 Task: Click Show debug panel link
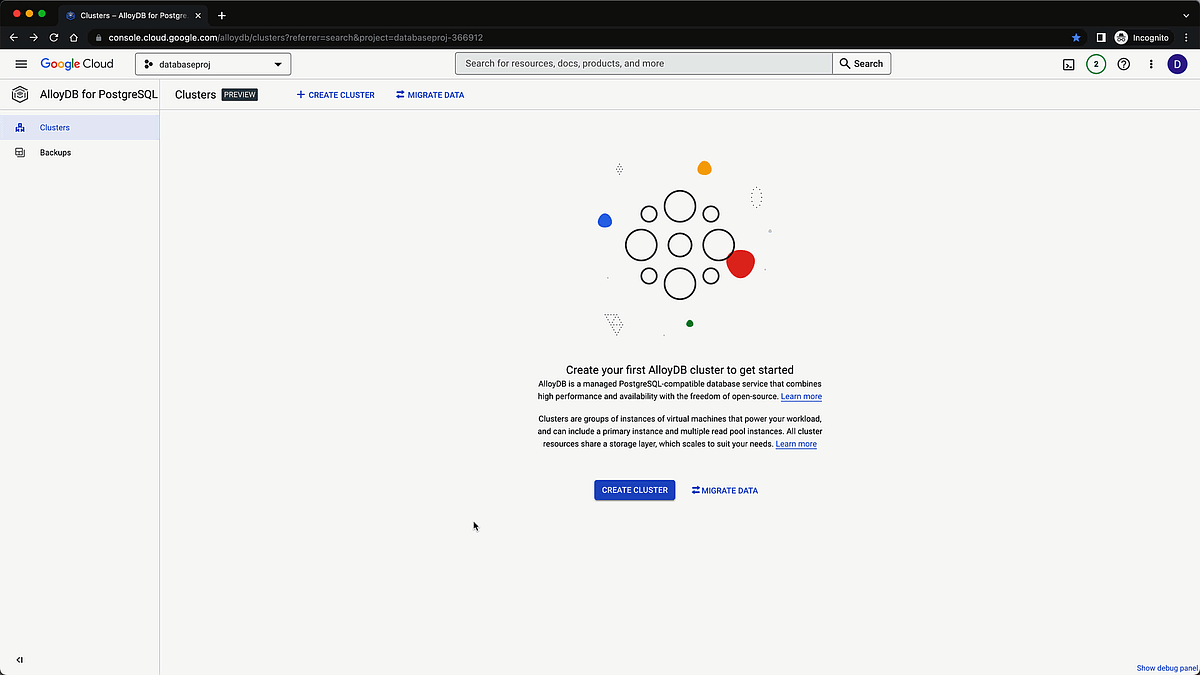[1166, 668]
